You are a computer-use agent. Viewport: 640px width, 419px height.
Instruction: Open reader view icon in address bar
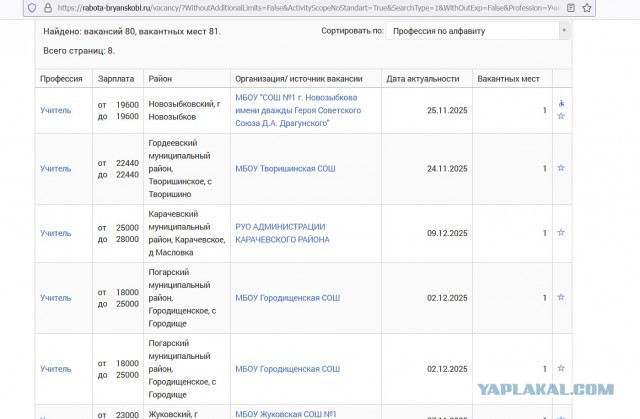571,8
